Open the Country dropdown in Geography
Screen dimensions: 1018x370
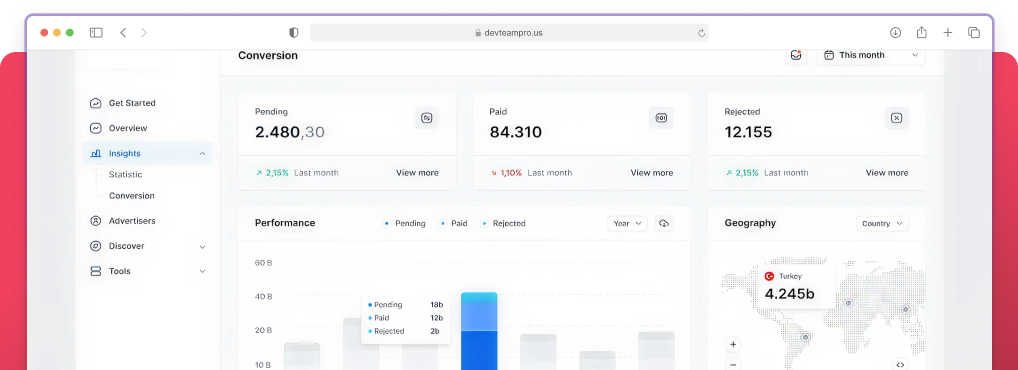882,223
